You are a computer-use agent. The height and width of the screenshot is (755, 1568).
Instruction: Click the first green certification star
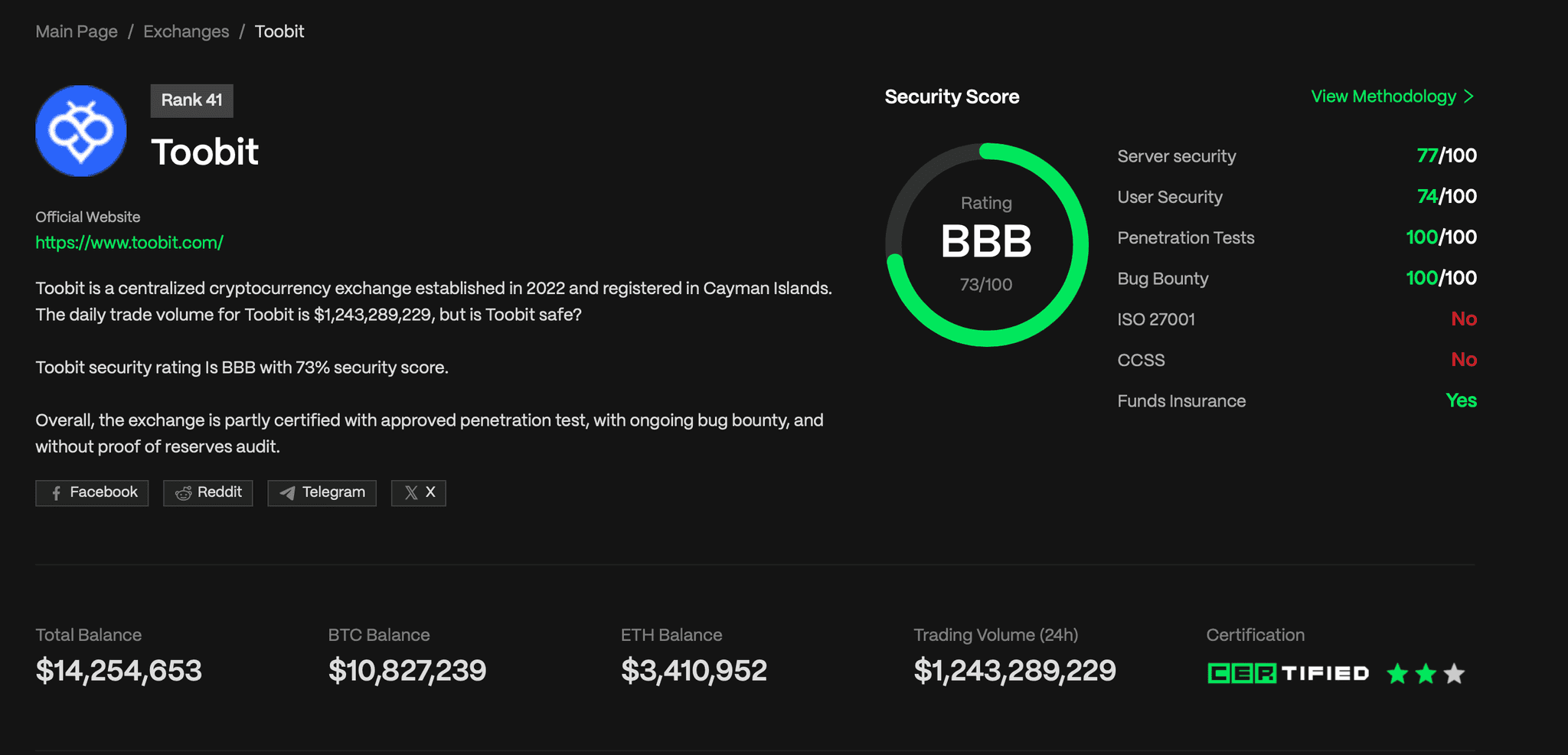(x=1397, y=674)
